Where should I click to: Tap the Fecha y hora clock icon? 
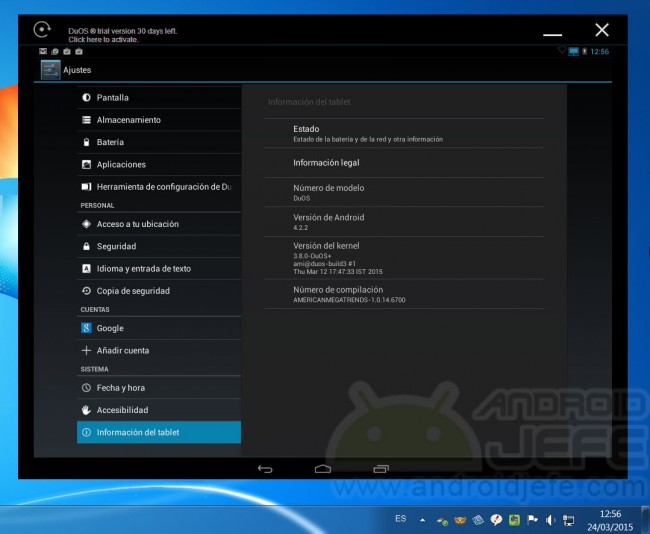[86, 388]
